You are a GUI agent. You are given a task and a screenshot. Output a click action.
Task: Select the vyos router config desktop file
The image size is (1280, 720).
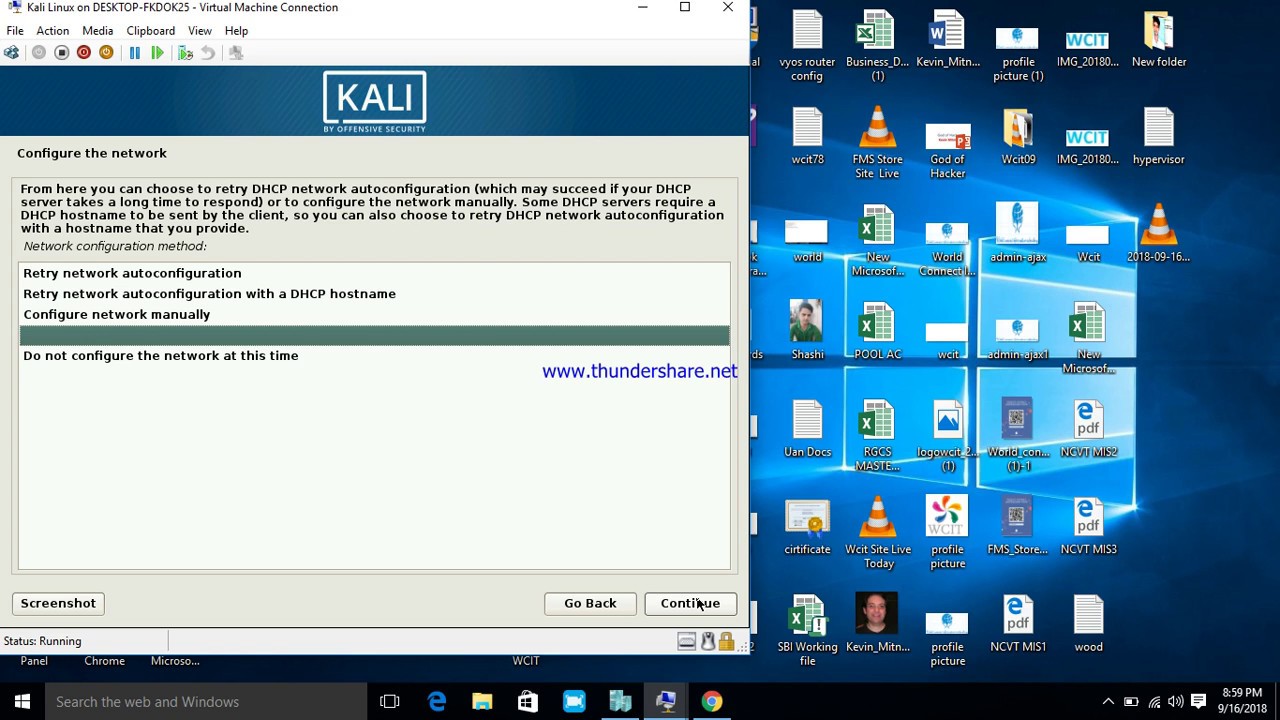[807, 47]
